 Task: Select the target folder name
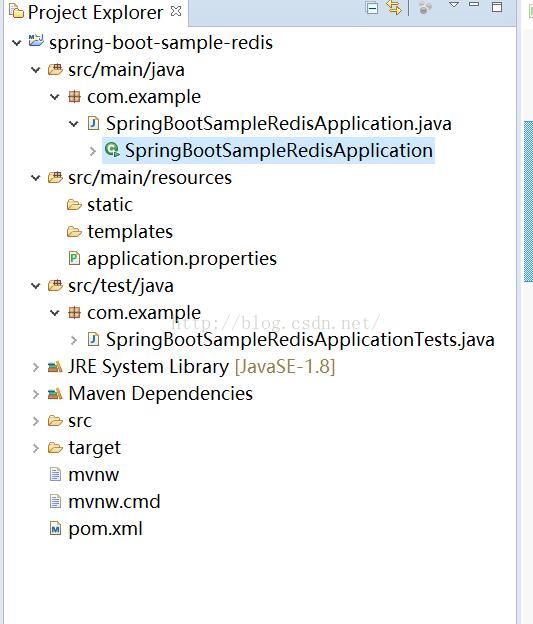coord(94,448)
